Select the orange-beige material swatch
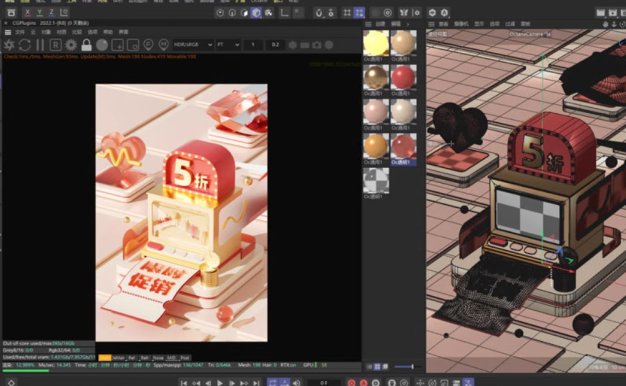Screen dimensions: 626x386 [404, 43]
